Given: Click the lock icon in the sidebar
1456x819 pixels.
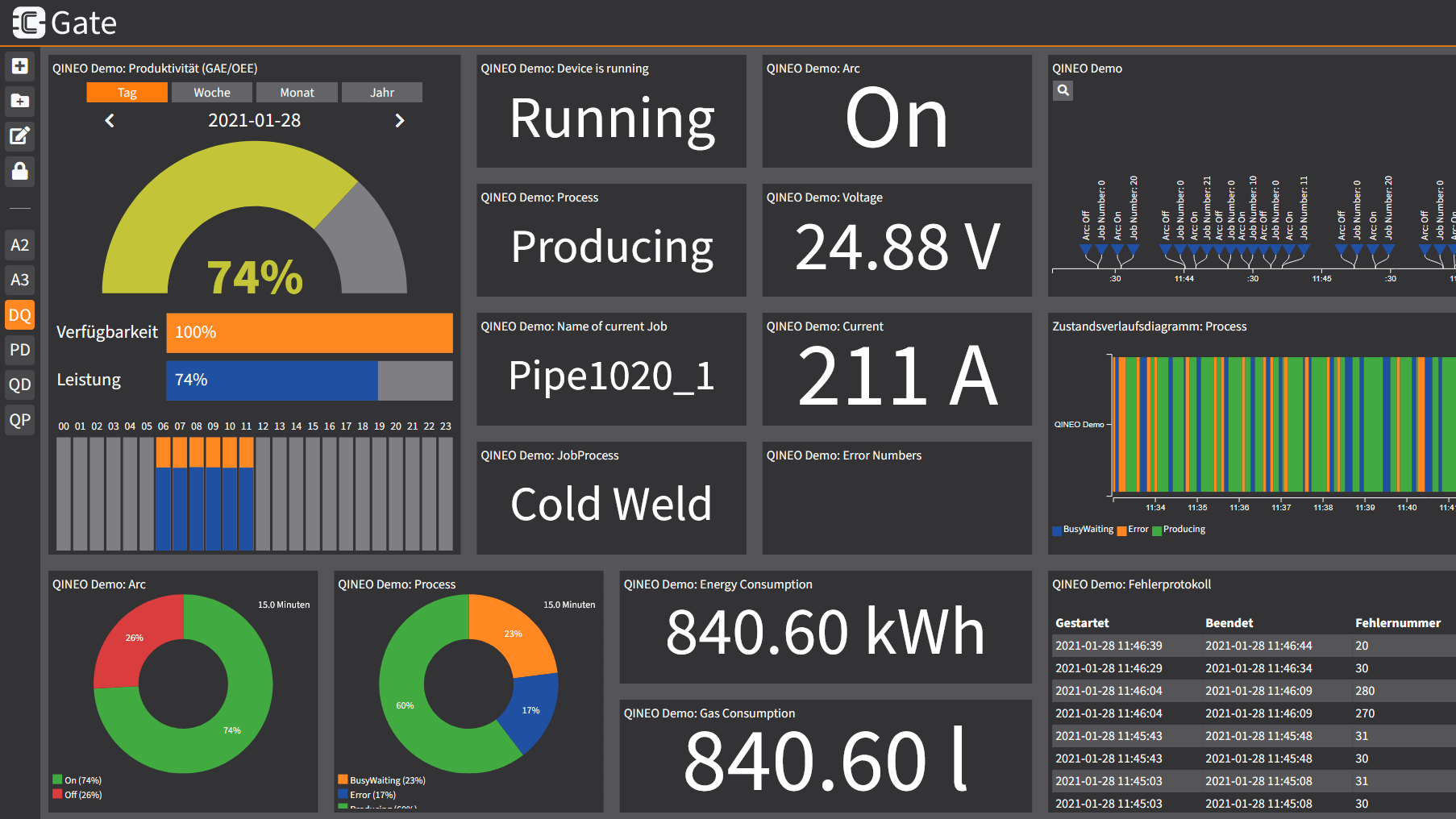Looking at the screenshot, I should point(19,171).
